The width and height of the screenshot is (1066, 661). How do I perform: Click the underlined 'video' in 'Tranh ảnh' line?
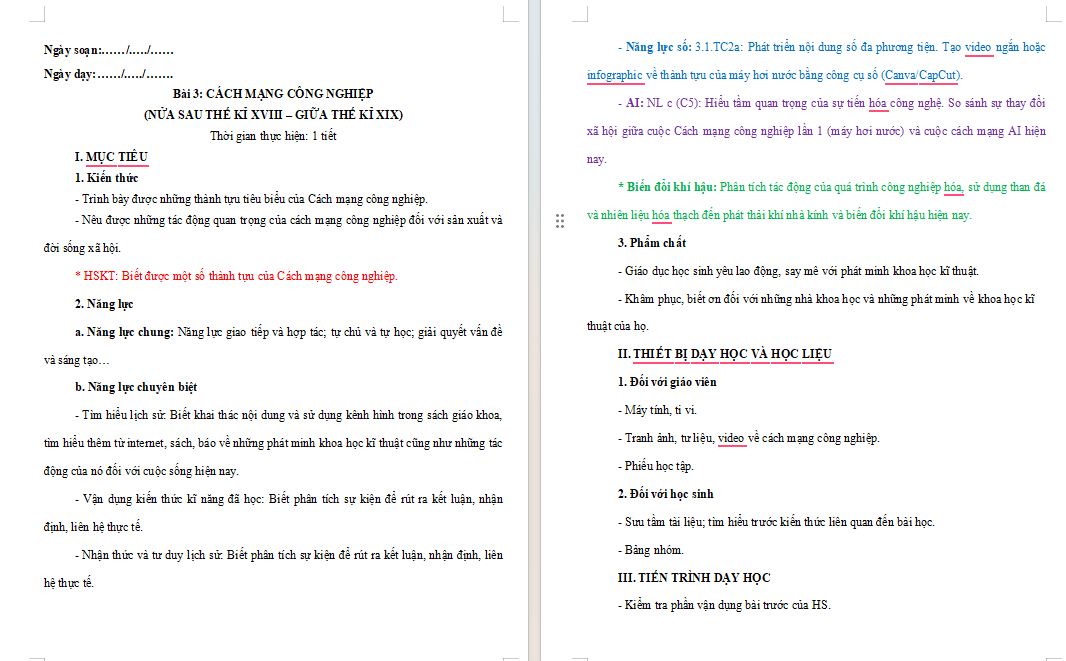(x=731, y=438)
